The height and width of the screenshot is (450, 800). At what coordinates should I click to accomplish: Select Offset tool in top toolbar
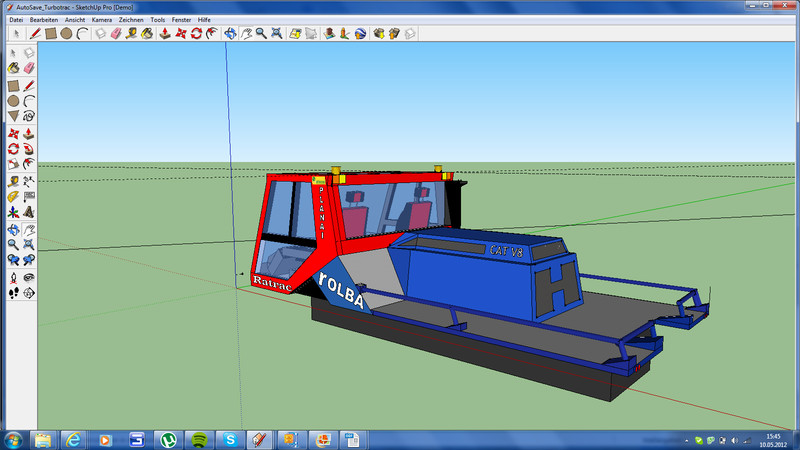pos(212,34)
